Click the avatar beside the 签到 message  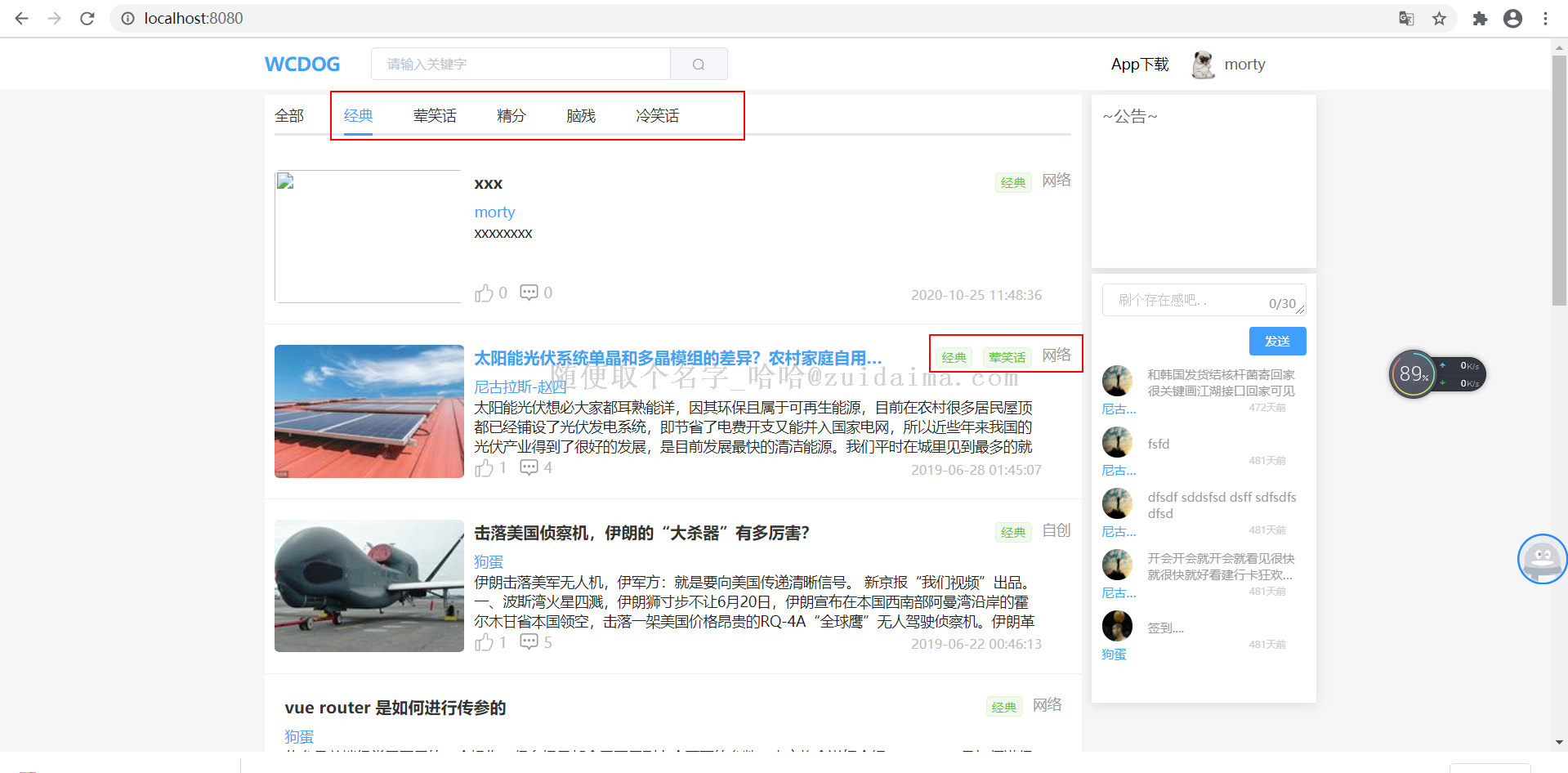tap(1117, 626)
